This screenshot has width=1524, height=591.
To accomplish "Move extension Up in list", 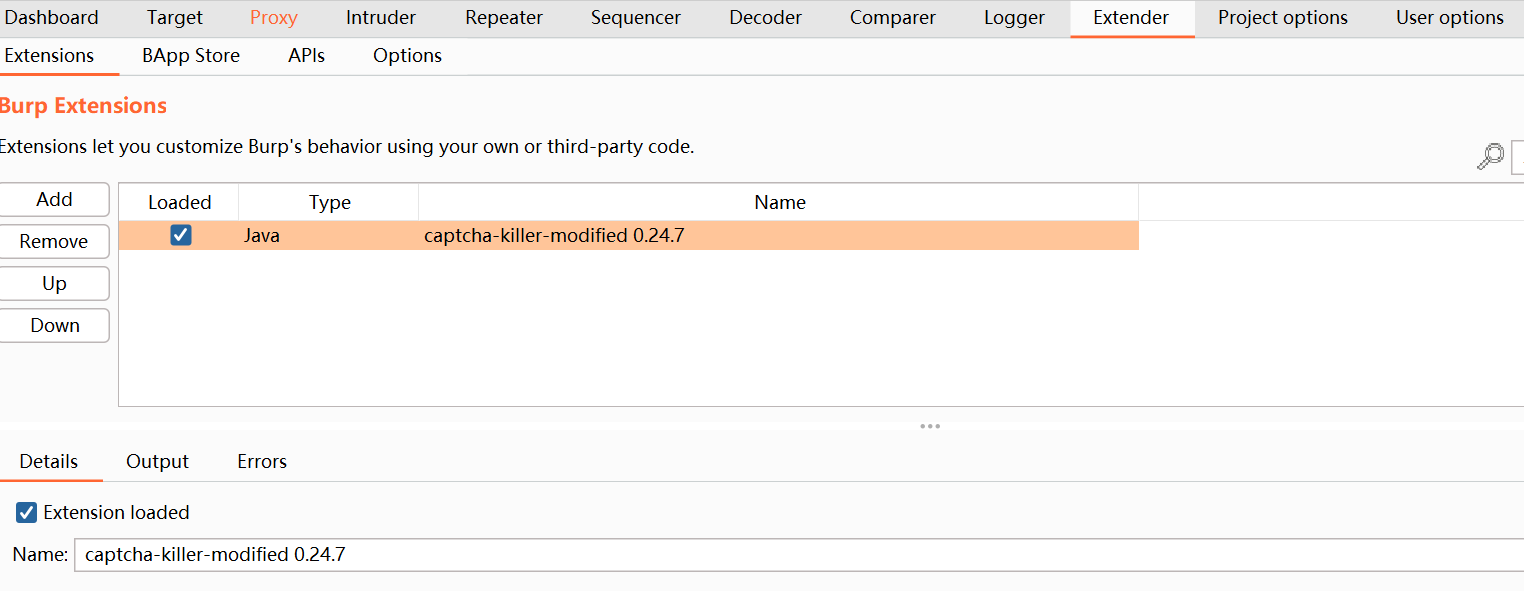I will click(54, 284).
